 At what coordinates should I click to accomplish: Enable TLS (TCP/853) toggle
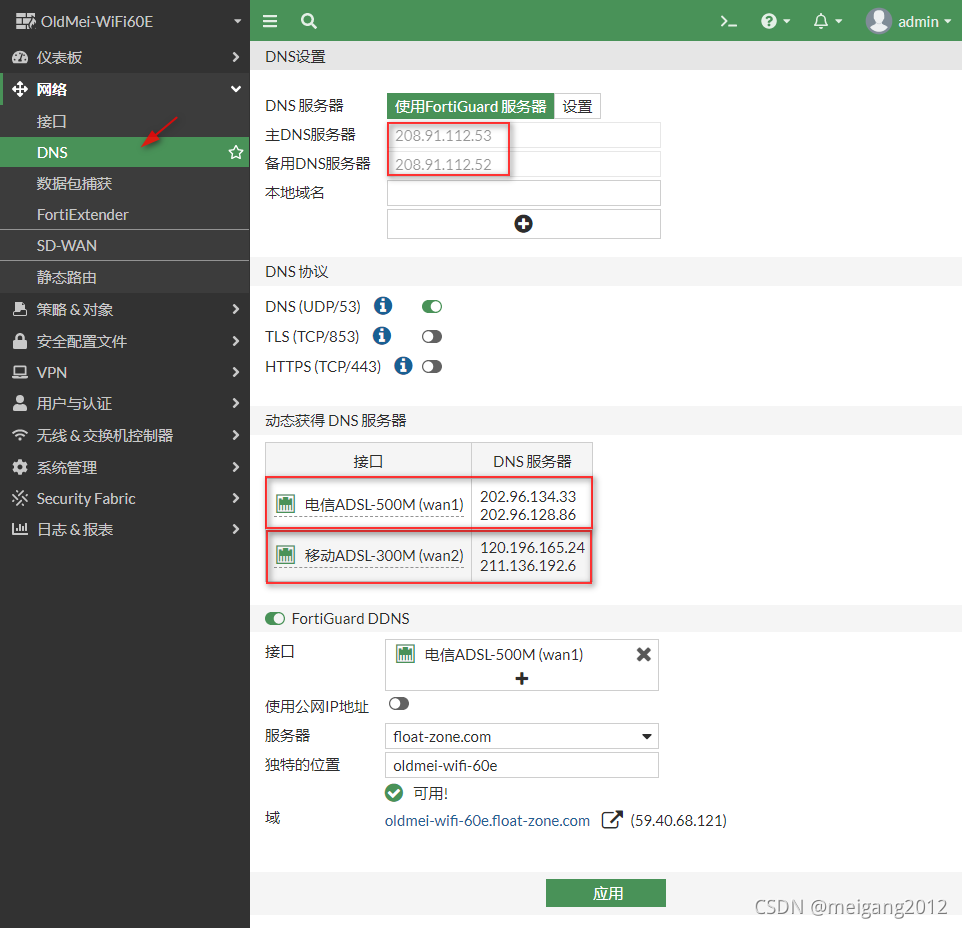point(432,336)
